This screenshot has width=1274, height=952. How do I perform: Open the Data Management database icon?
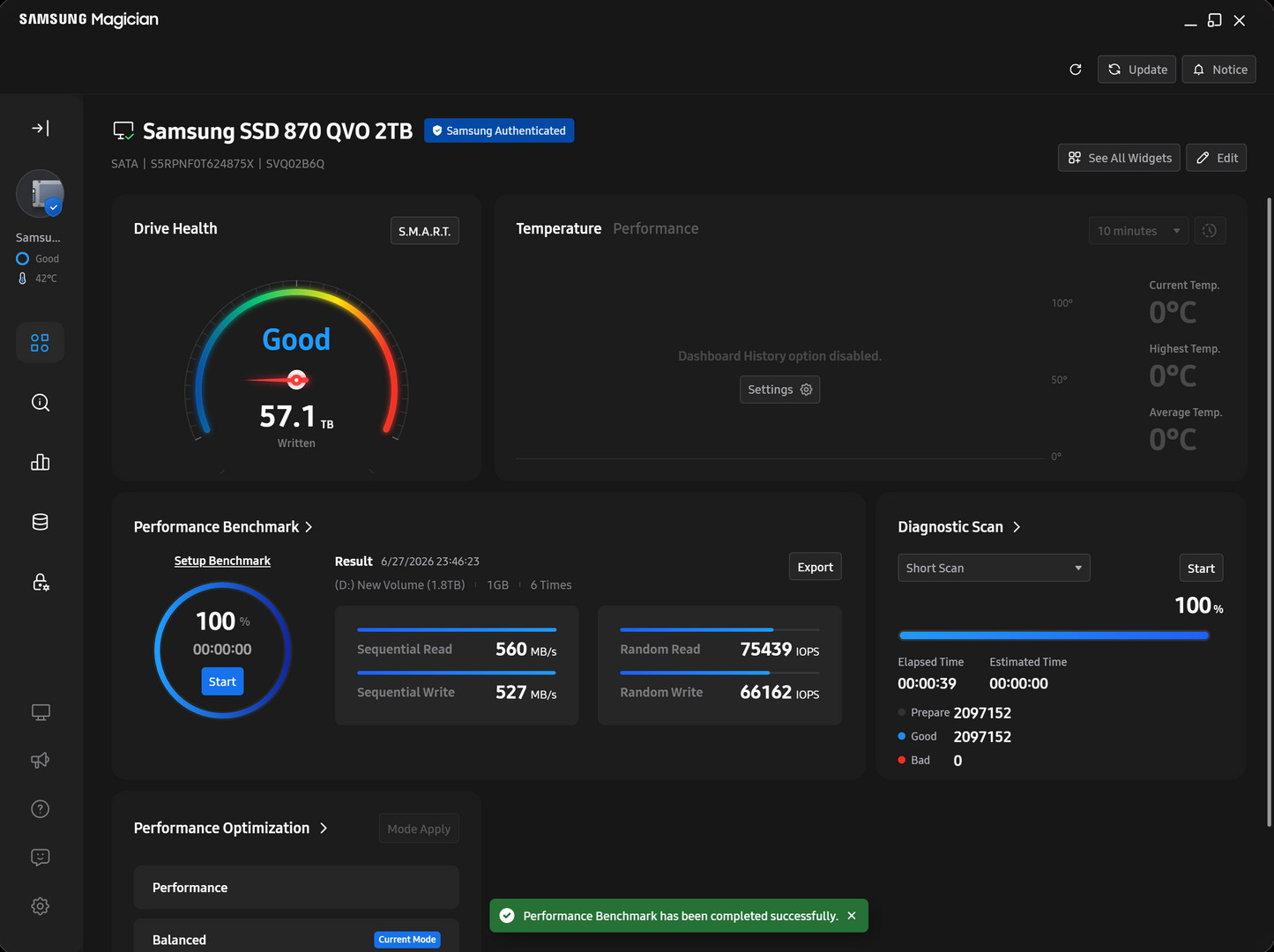(x=41, y=522)
